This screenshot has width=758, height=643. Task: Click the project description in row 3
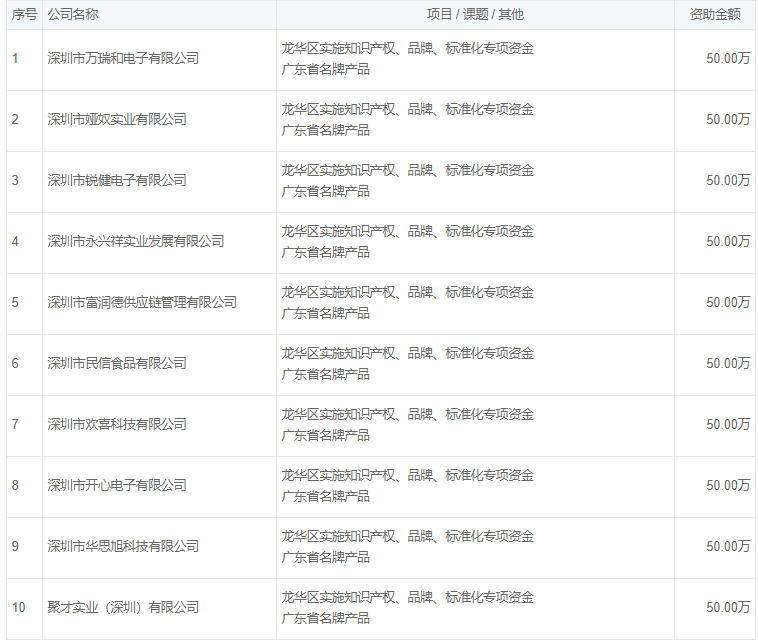pyautogui.click(x=407, y=171)
